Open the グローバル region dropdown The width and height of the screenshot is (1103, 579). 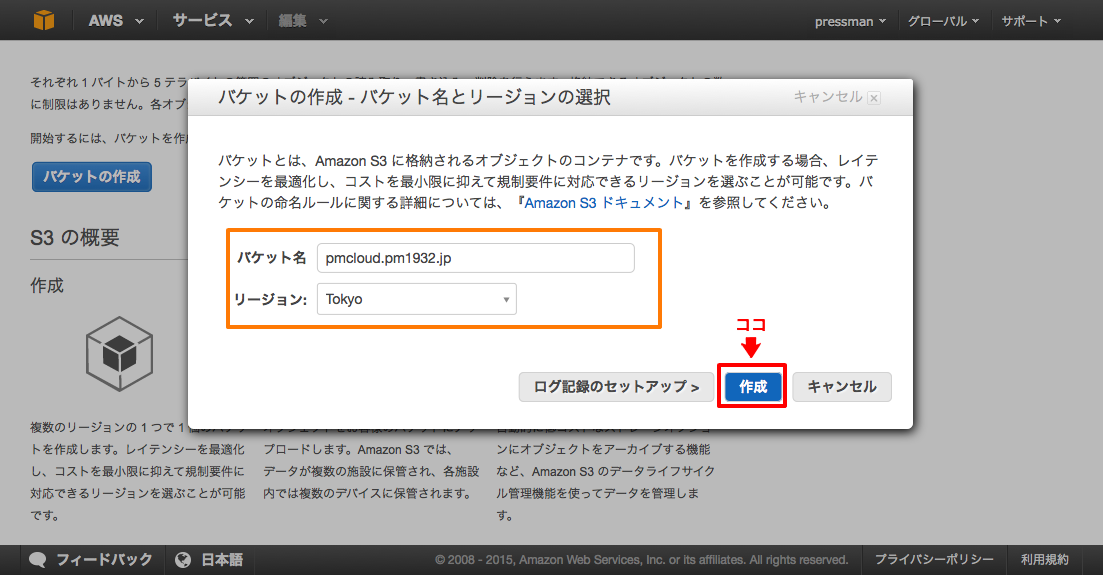tap(941, 19)
